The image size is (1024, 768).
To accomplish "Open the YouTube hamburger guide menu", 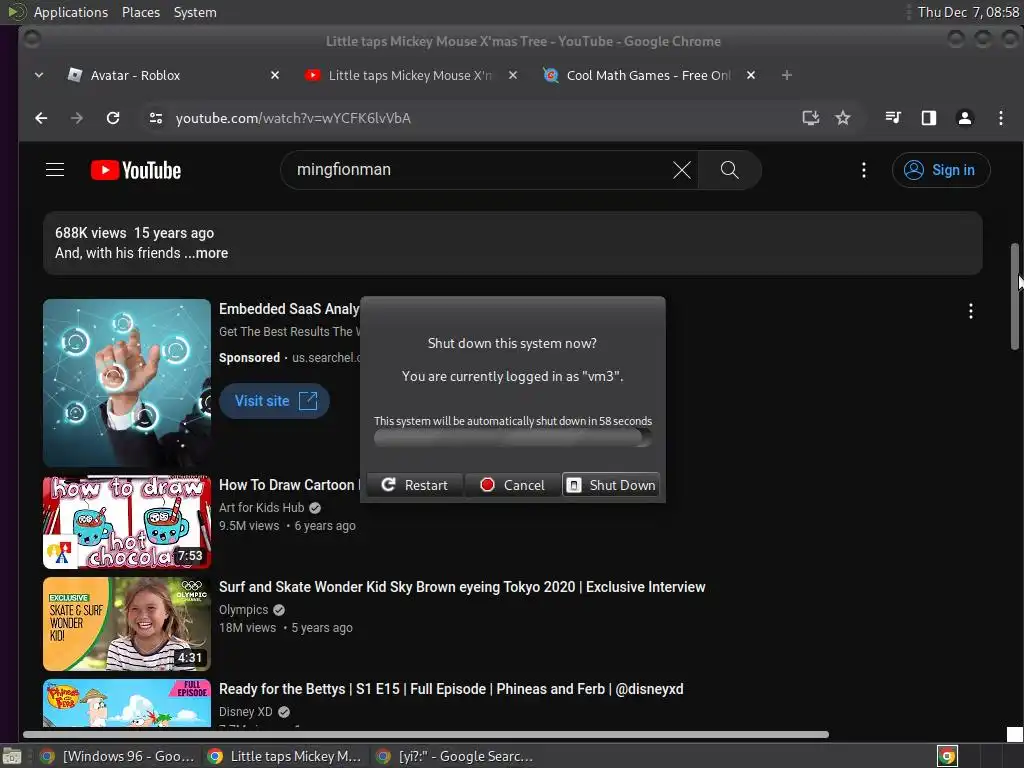I will [55, 170].
